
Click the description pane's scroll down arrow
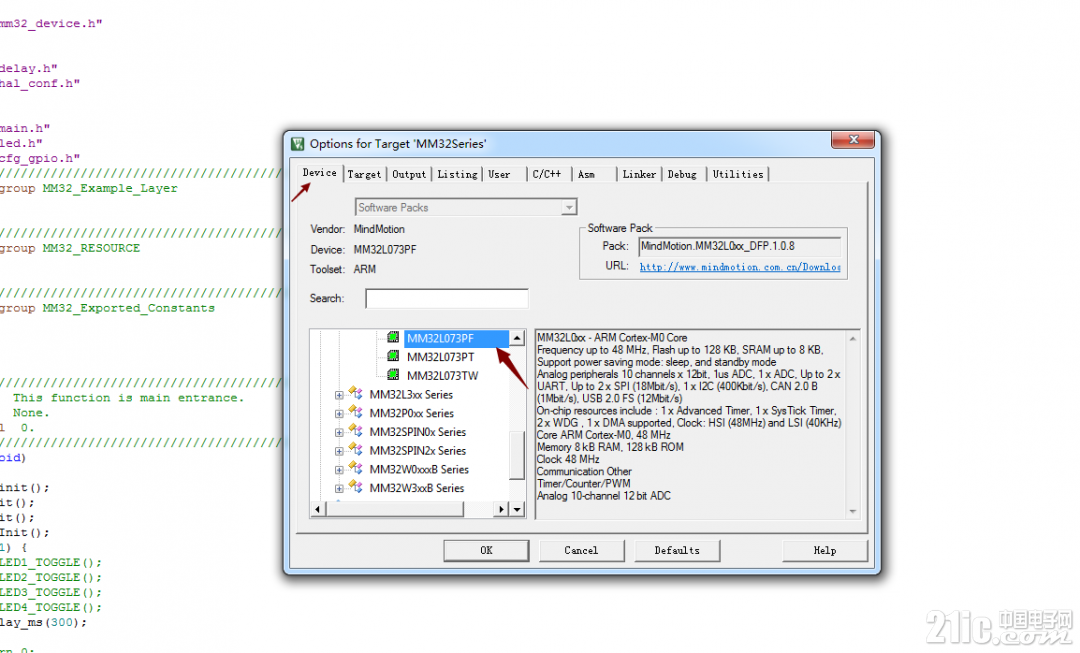point(853,511)
